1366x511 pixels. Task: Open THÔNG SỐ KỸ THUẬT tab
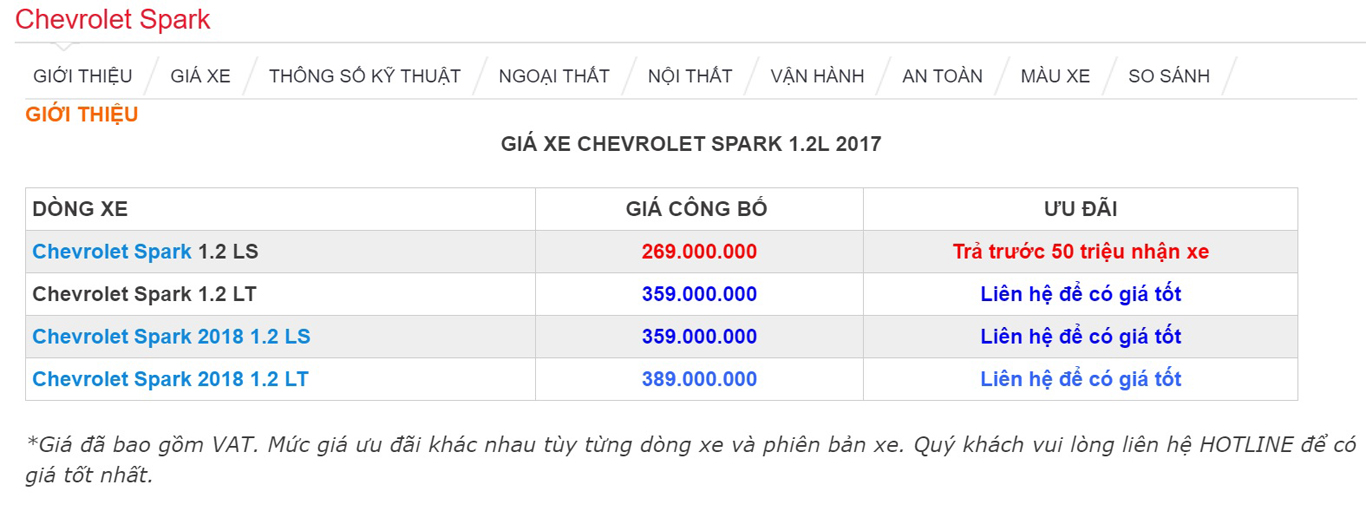coord(364,76)
